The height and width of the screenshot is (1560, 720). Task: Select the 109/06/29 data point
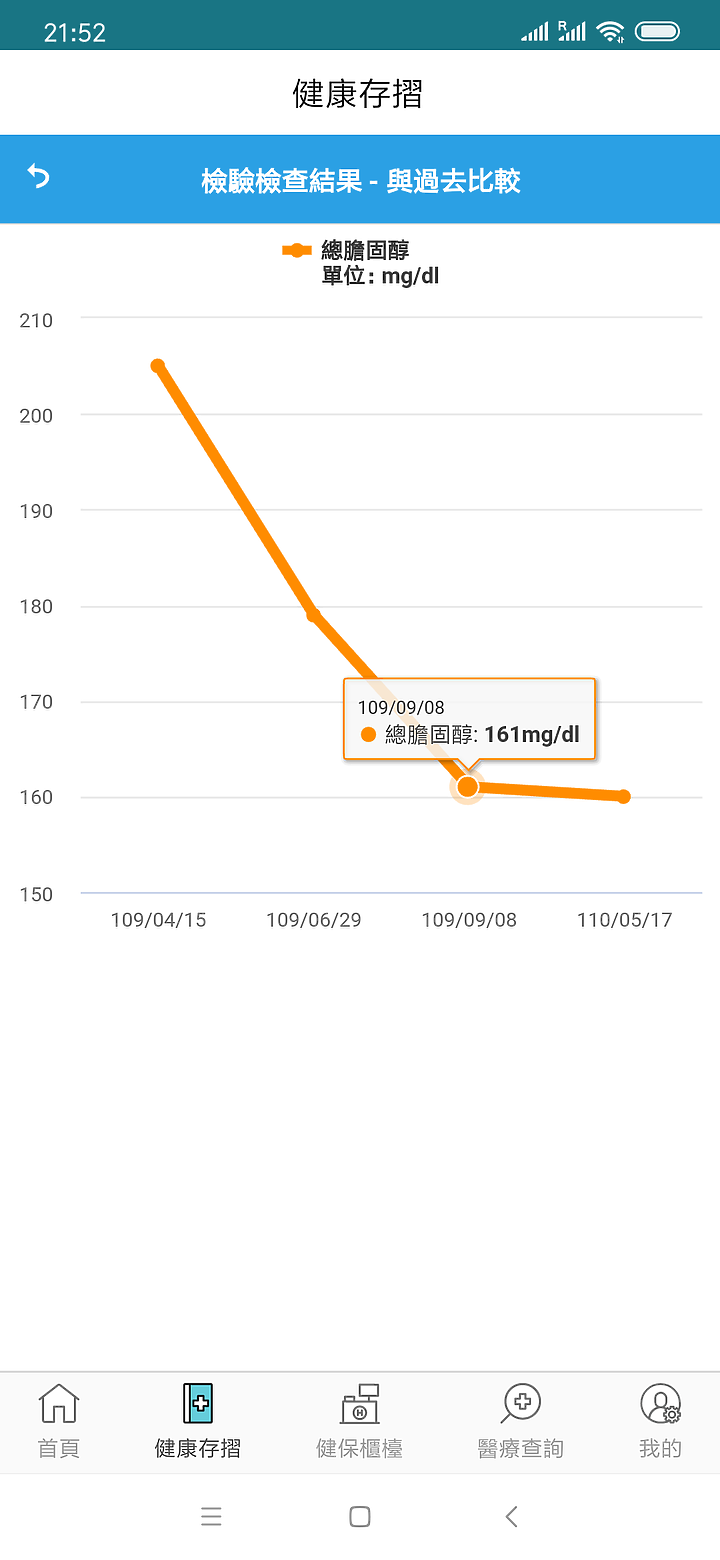[313, 615]
